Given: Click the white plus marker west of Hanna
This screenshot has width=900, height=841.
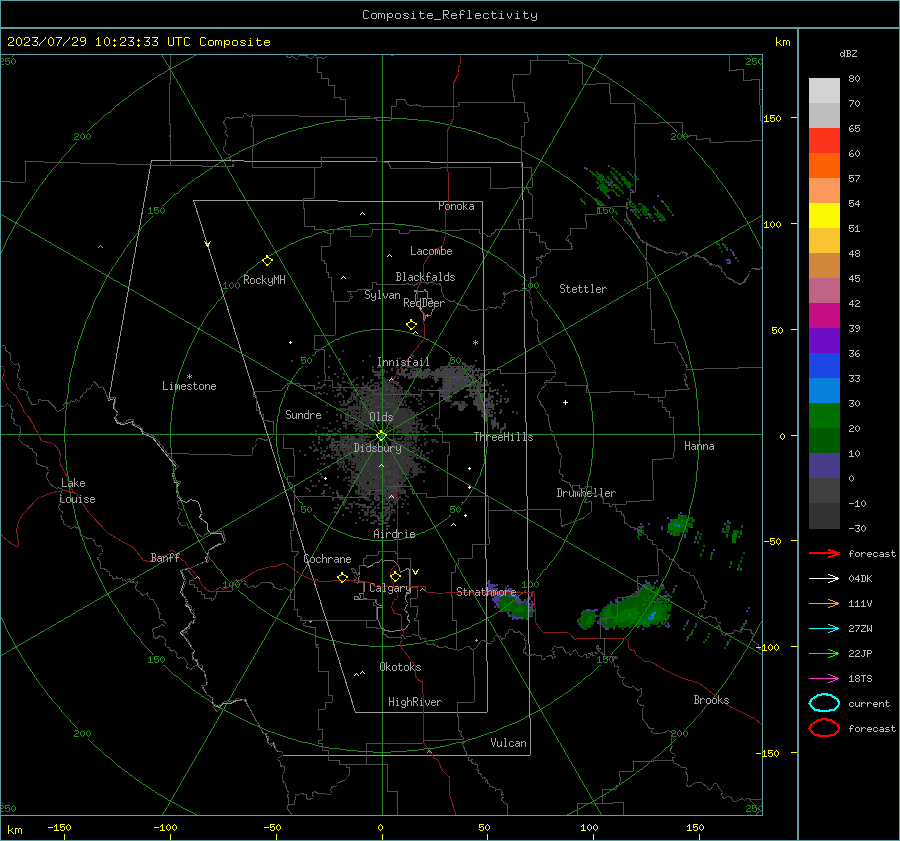Looking at the screenshot, I should click(565, 402).
